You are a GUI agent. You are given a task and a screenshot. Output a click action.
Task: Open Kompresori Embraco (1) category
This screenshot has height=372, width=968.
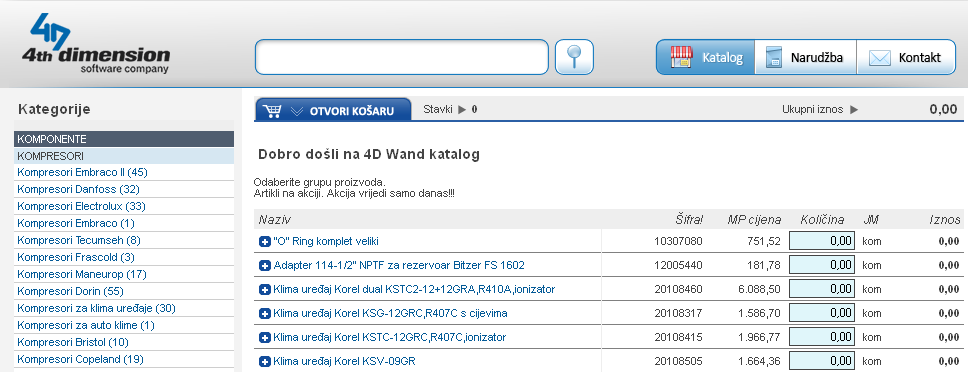76,223
